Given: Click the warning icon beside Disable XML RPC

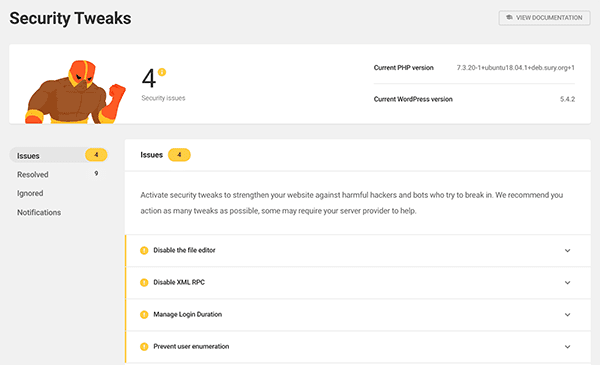Looking at the screenshot, I should click(144, 283).
